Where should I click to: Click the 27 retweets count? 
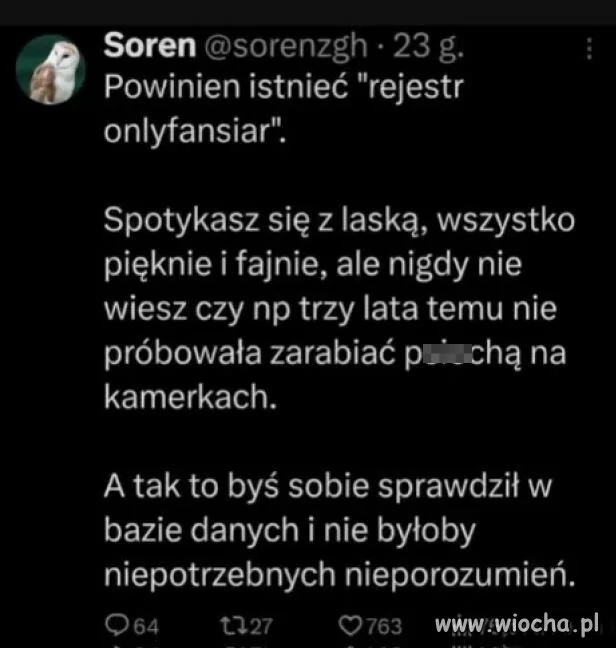(x=261, y=626)
